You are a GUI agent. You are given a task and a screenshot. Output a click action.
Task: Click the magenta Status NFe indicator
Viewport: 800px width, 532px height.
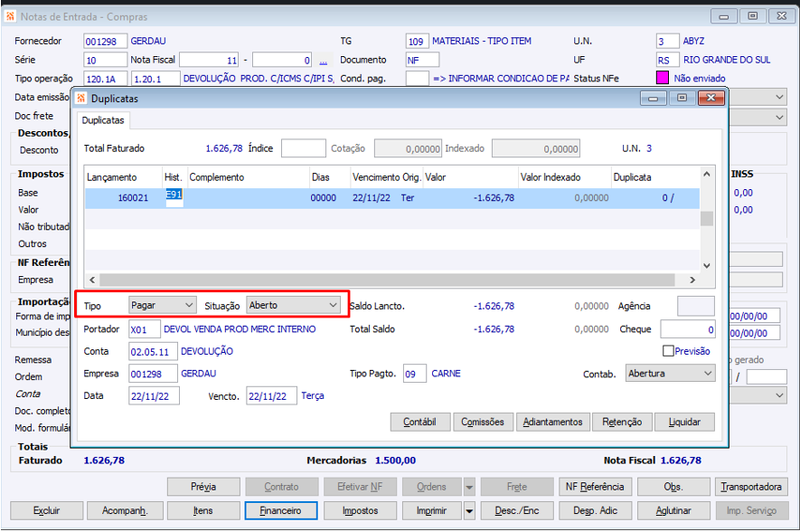click(662, 78)
